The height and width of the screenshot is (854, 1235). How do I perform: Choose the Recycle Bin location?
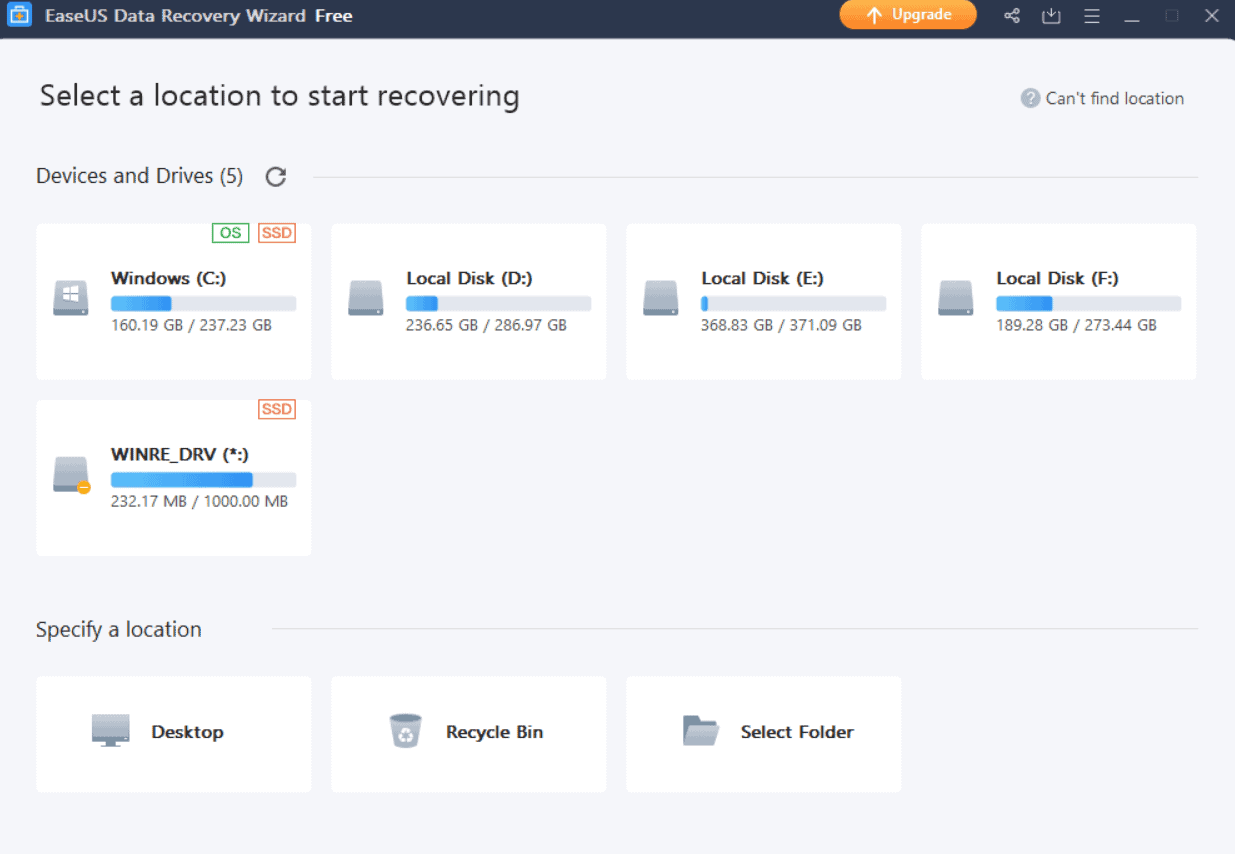(x=468, y=734)
